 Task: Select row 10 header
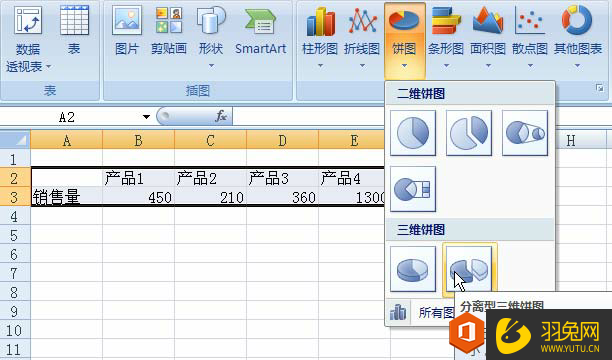15,331
